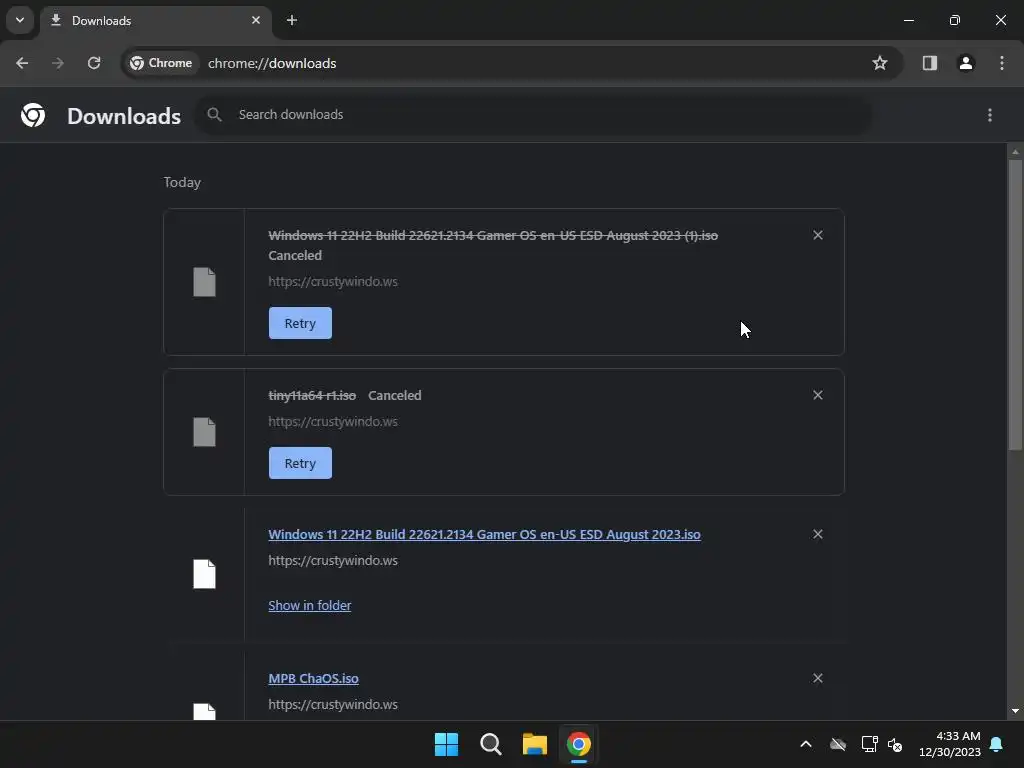The height and width of the screenshot is (768, 1024).
Task: Click the Chrome taskbar icon
Action: click(579, 744)
